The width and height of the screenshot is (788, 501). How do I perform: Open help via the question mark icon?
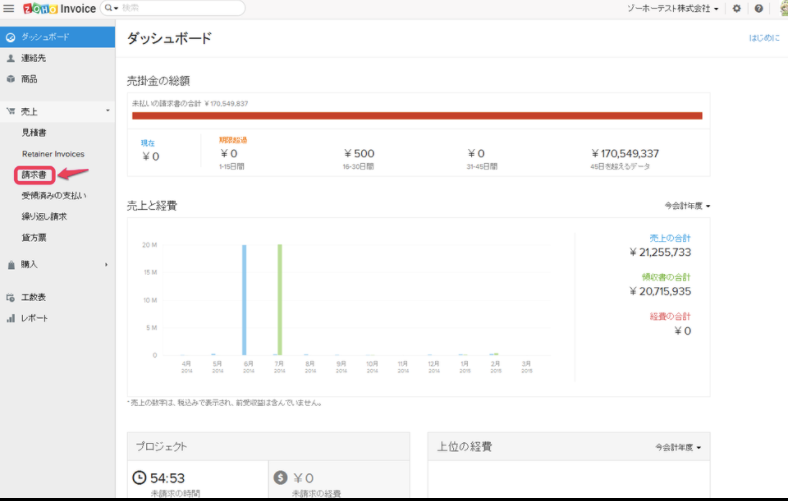click(759, 9)
